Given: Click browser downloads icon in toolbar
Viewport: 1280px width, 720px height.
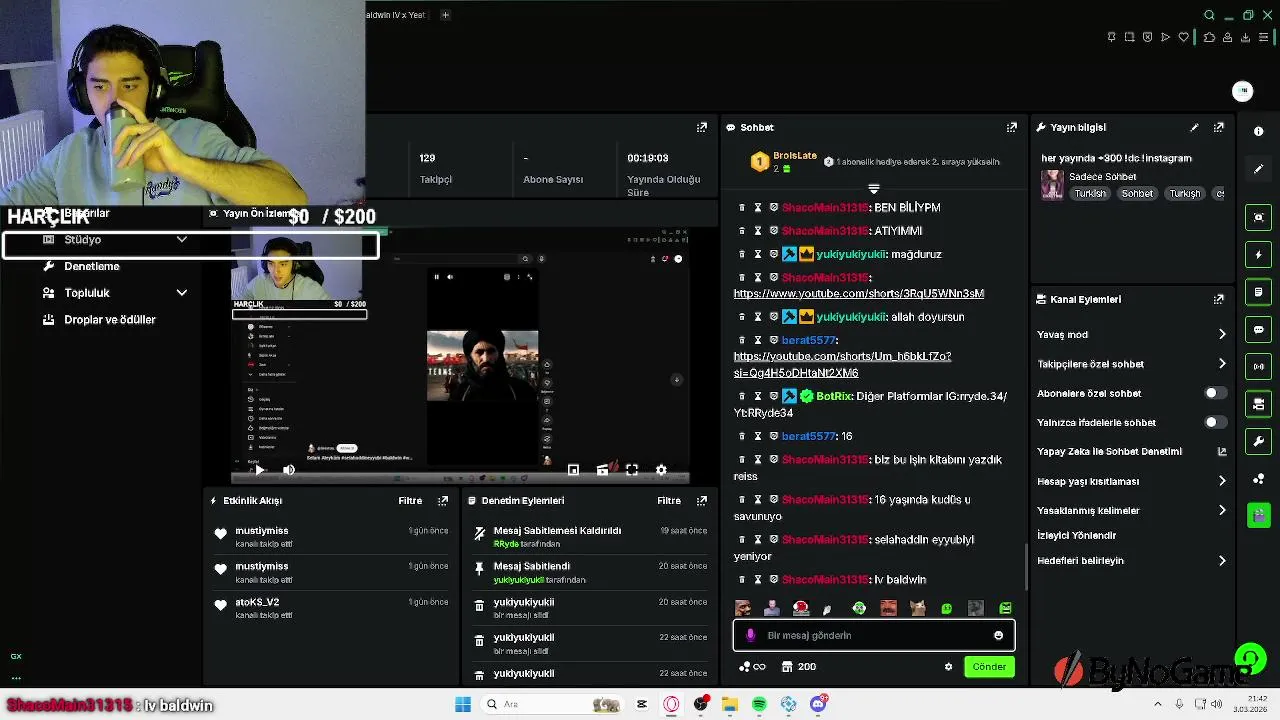Looking at the screenshot, I should pos(1246,37).
